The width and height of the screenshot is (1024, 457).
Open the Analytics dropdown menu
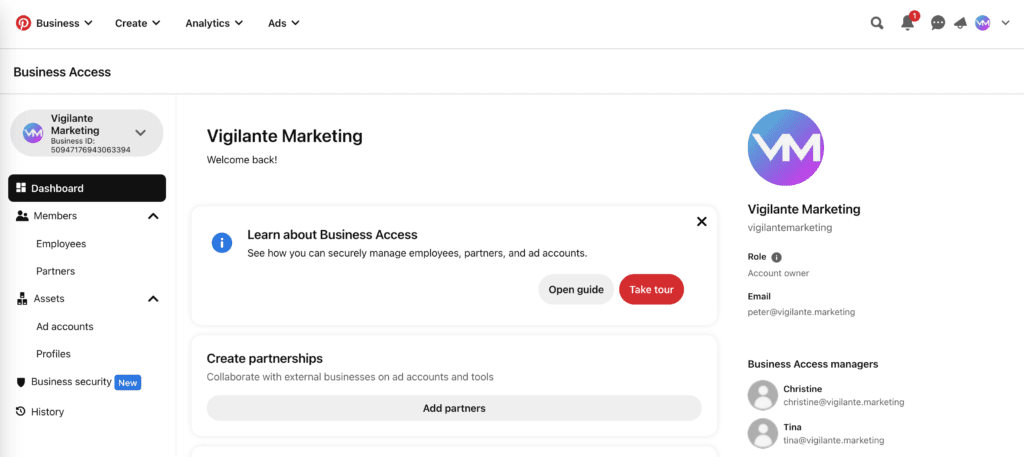click(214, 23)
